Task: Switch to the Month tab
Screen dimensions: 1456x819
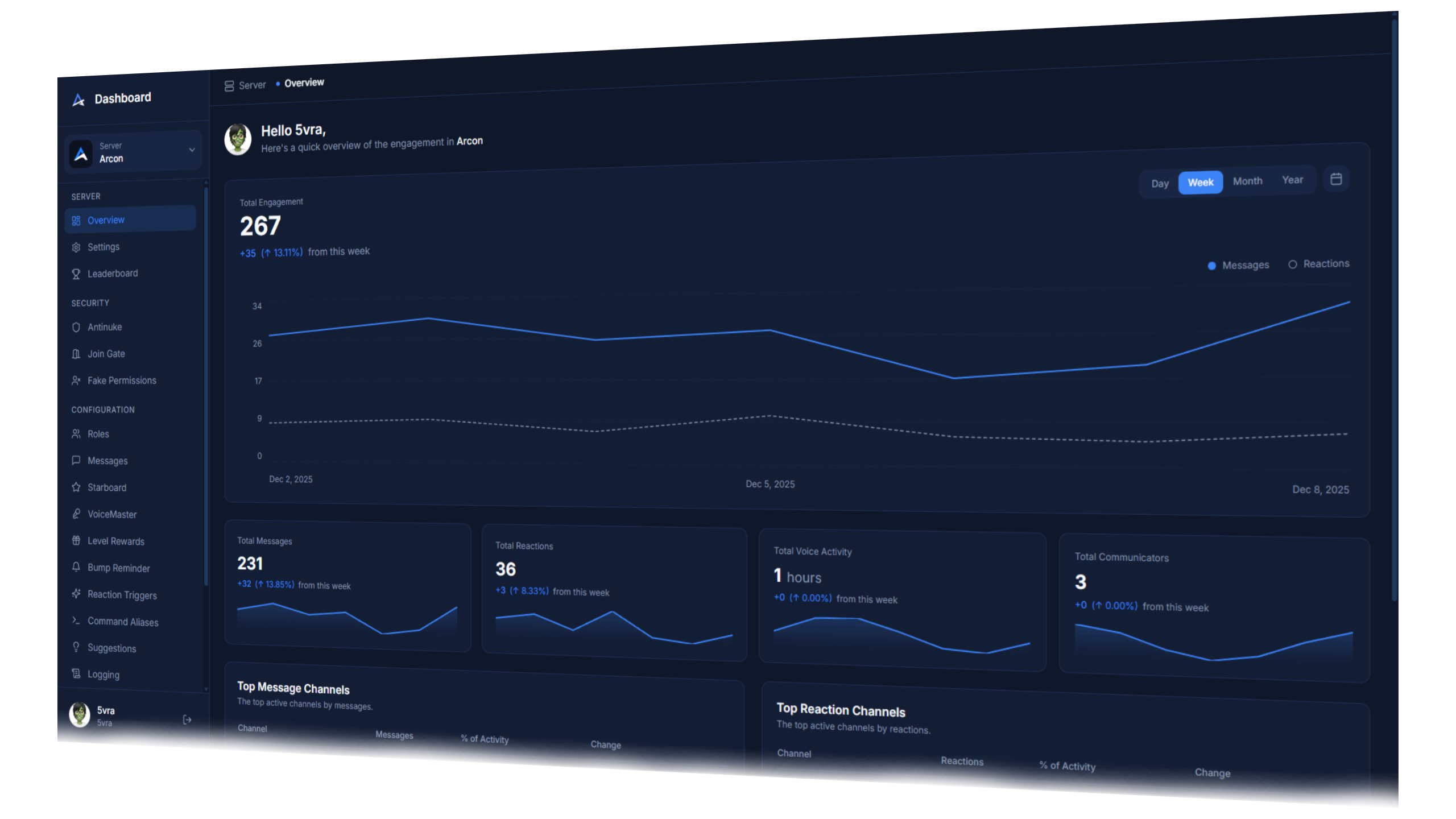Action: click(x=1247, y=181)
